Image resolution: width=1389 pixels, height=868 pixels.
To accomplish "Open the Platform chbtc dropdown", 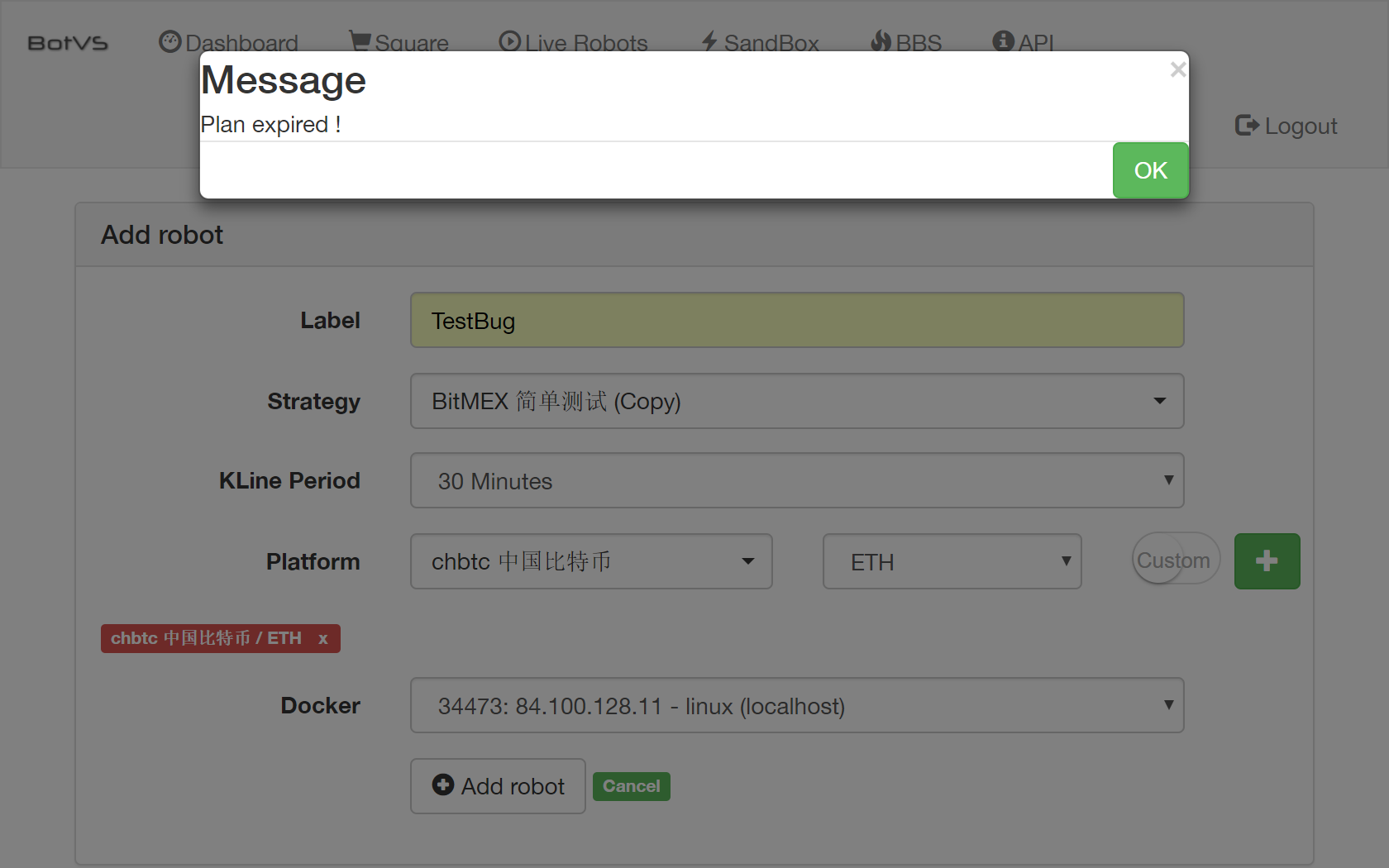I will pos(591,561).
